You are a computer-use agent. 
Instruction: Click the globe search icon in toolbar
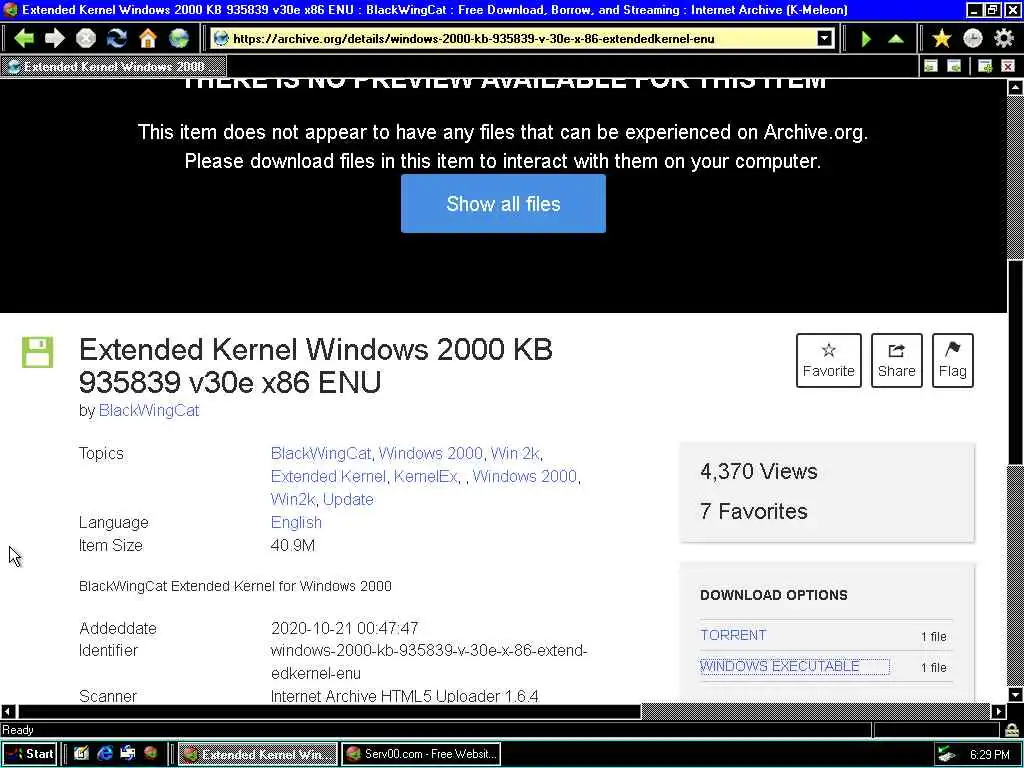click(179, 39)
